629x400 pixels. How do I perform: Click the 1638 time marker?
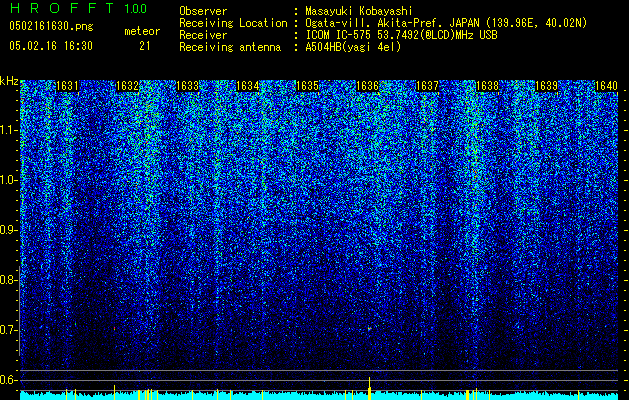[x=487, y=86]
